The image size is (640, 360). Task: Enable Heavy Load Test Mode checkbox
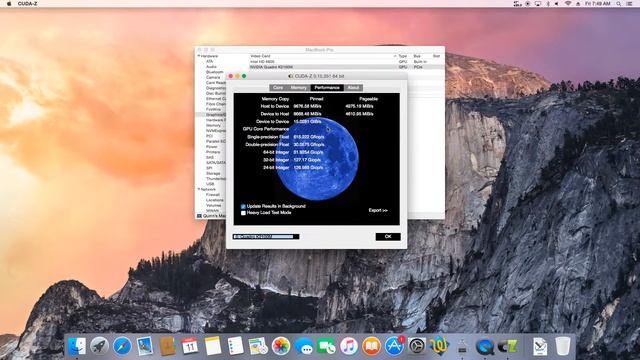[x=243, y=213]
